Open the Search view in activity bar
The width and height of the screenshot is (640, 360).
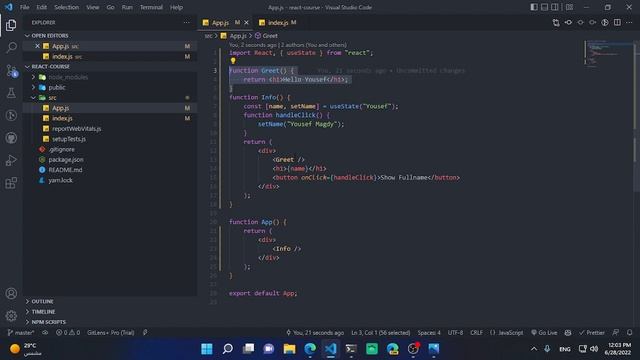(11, 47)
